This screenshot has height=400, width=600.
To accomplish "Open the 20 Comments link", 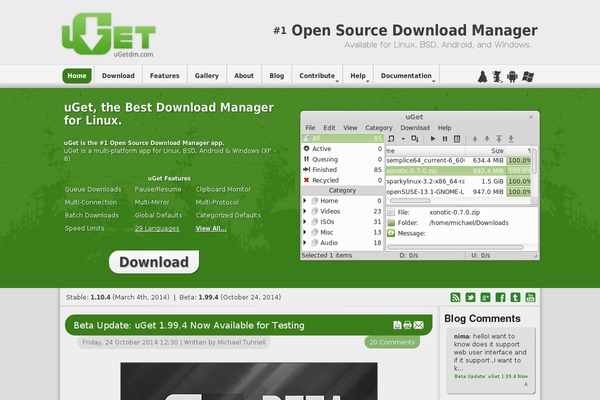I will click(392, 342).
